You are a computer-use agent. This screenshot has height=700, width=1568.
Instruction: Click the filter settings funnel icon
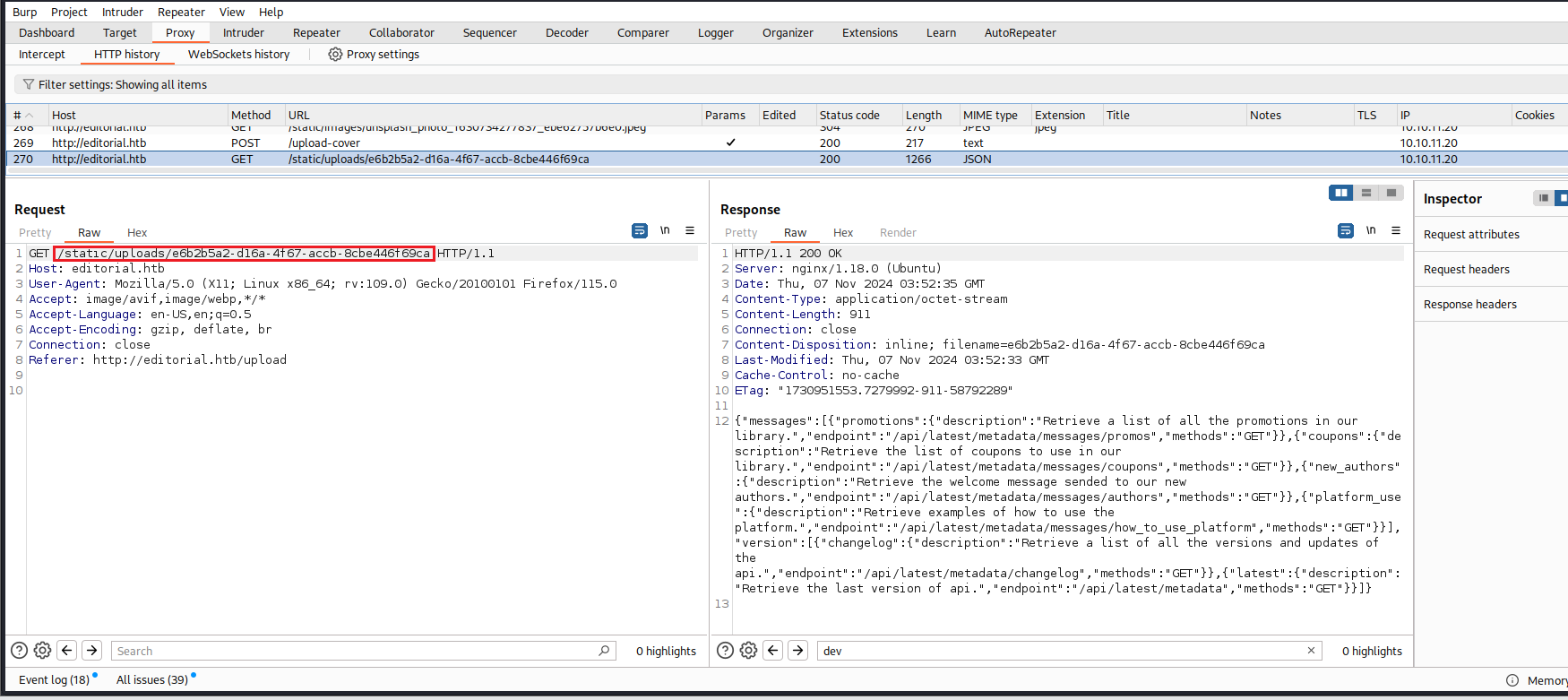click(29, 84)
